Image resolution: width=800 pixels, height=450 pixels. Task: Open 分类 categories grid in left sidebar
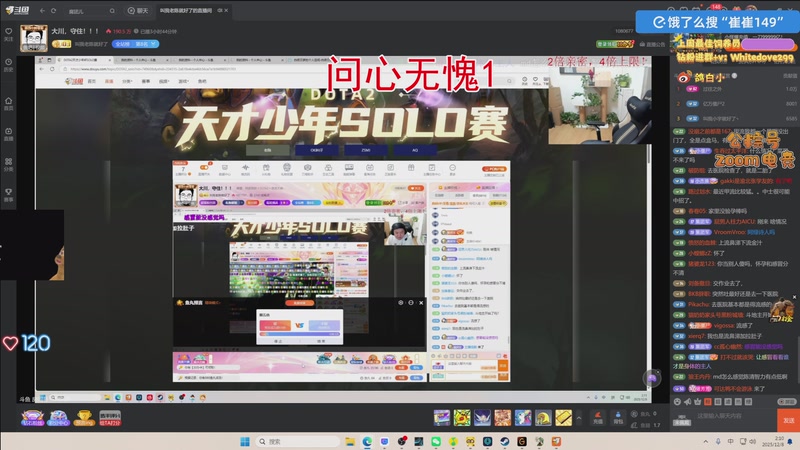[x=8, y=164]
